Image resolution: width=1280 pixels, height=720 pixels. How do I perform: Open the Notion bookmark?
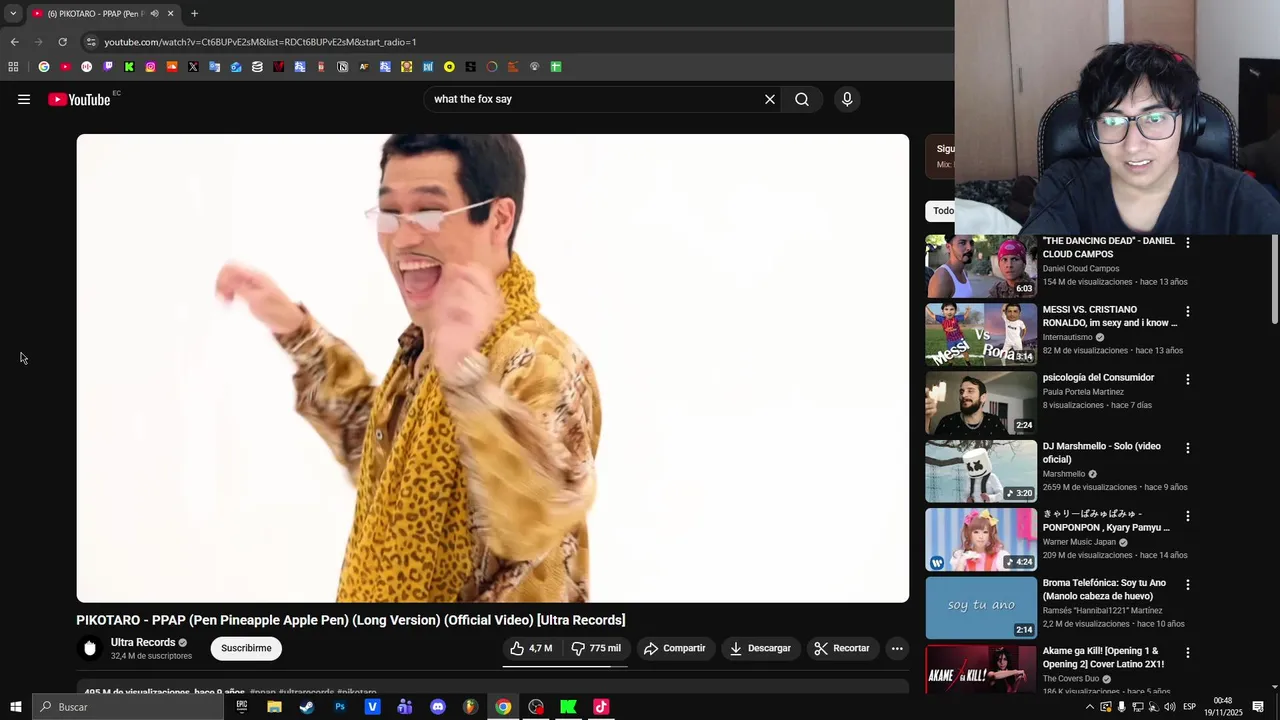342,67
